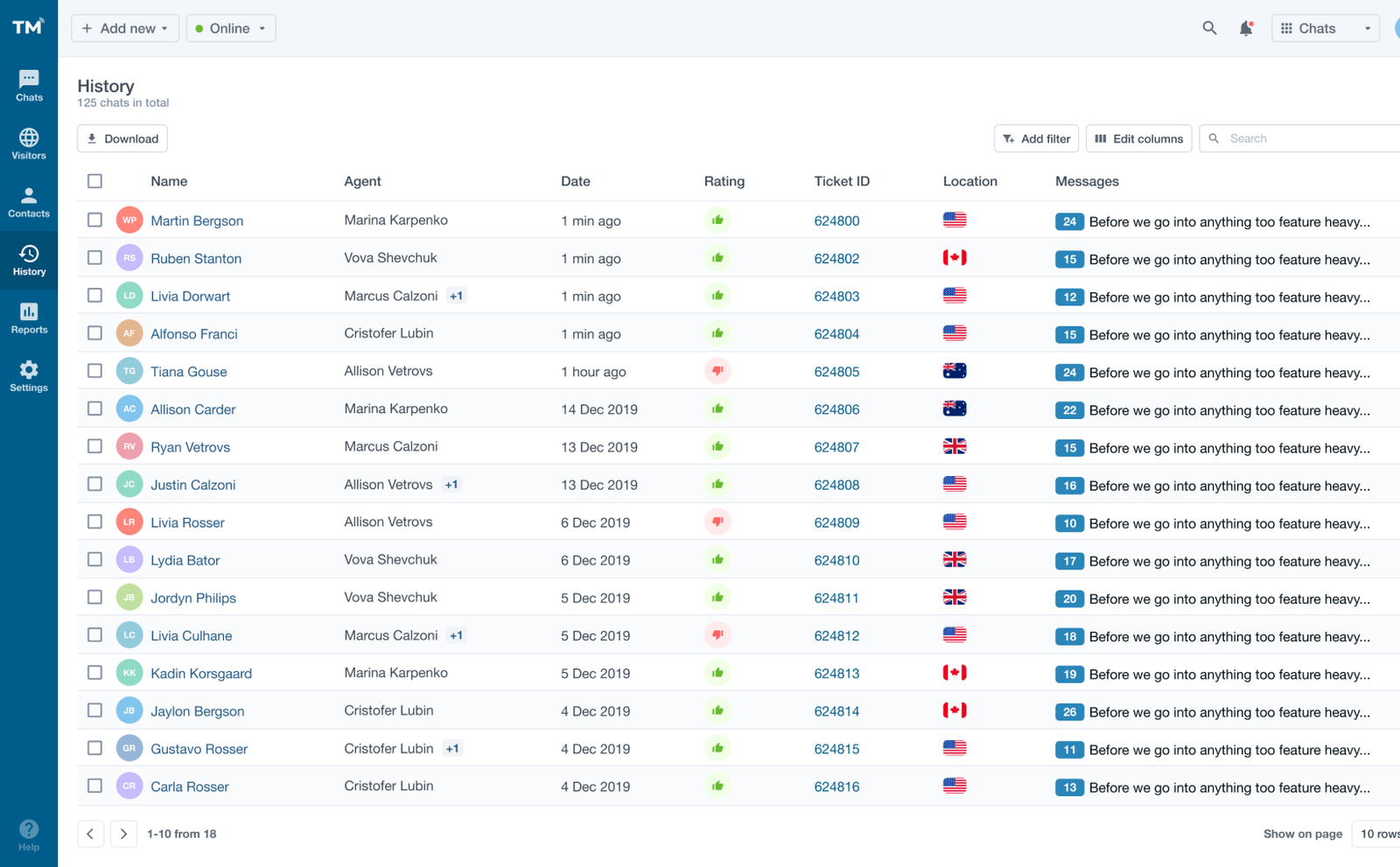Expand the Add new dropdown
Image resolution: width=1400 pixels, height=867 pixels.
coord(124,27)
